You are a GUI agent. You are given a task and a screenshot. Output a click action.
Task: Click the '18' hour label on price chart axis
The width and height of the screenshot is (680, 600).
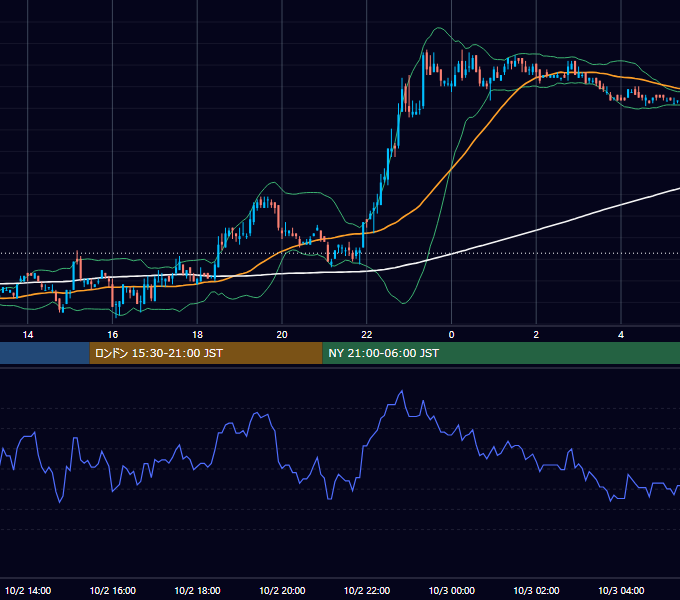click(x=197, y=335)
